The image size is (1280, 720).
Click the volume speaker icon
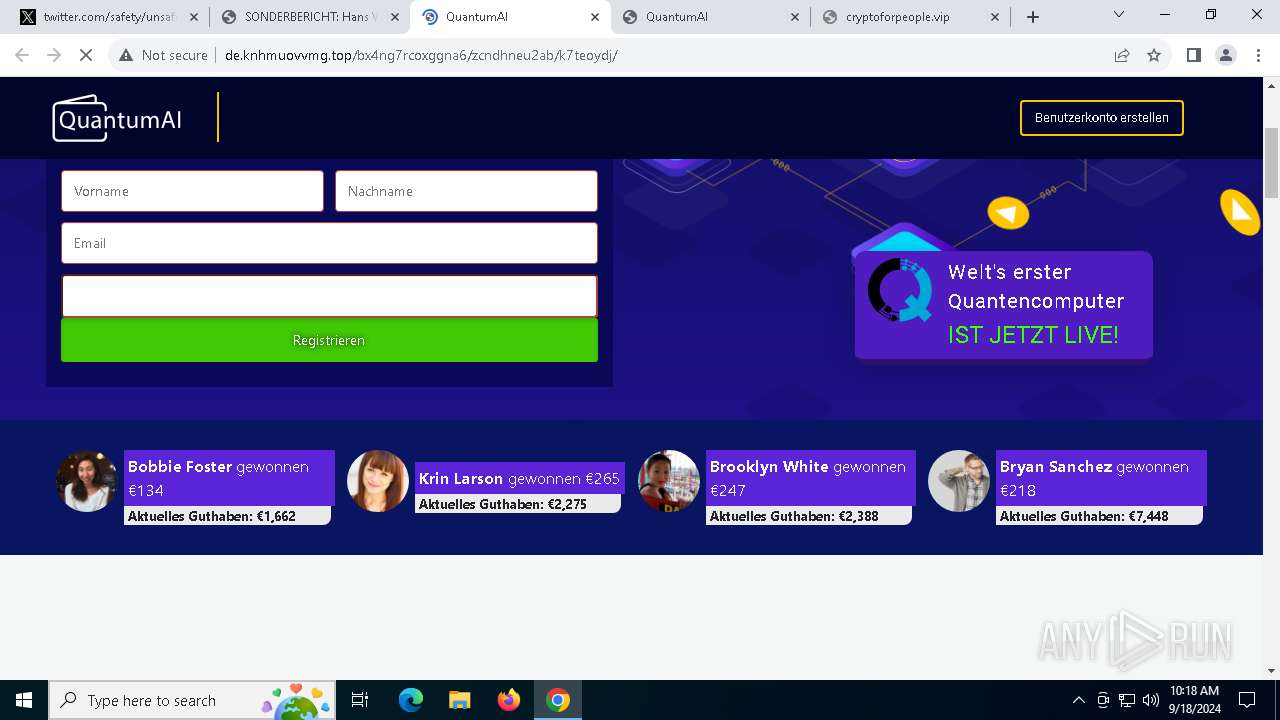coord(1151,700)
